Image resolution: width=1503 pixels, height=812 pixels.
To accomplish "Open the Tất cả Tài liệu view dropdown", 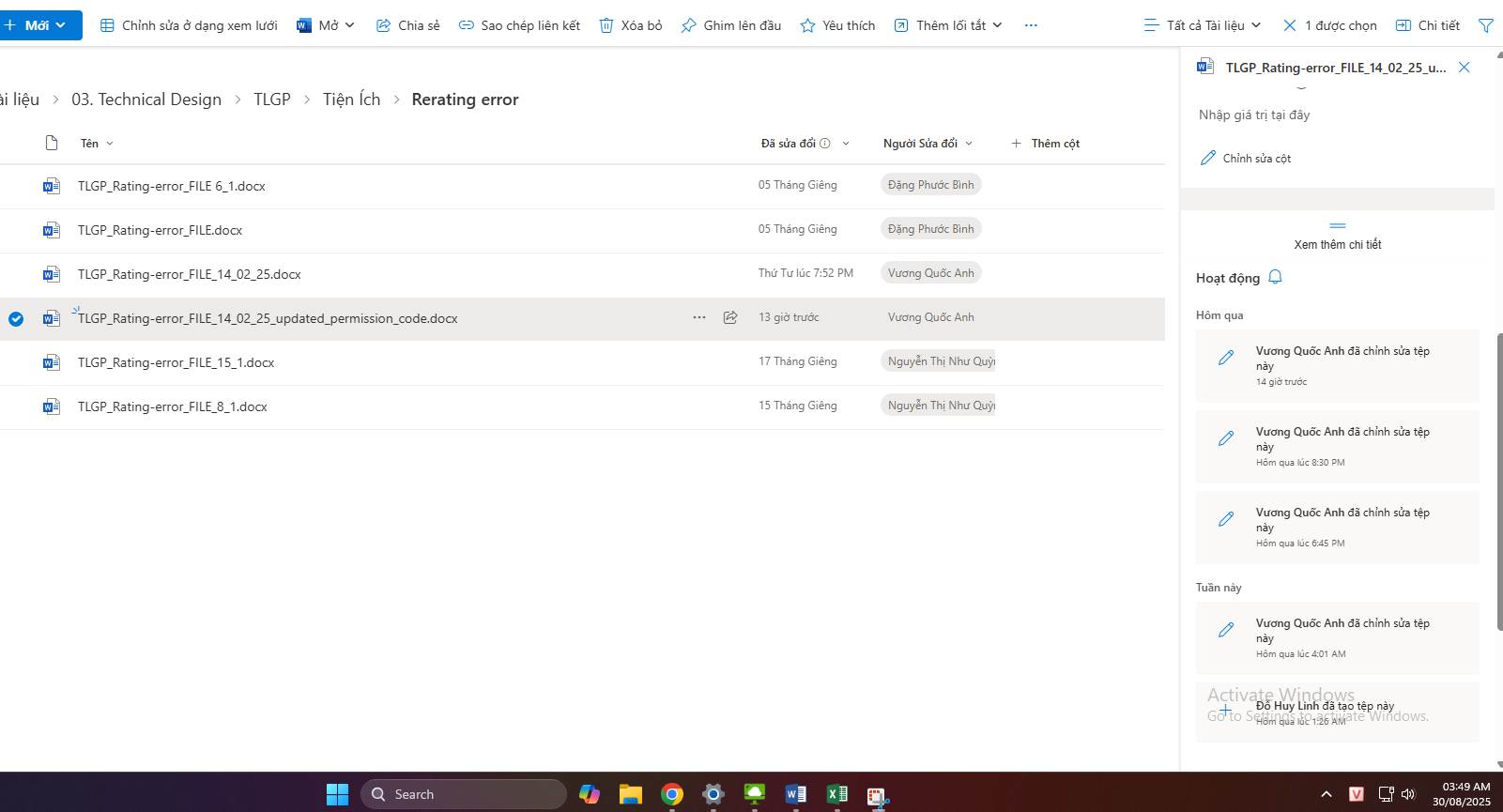I will pos(1203,25).
